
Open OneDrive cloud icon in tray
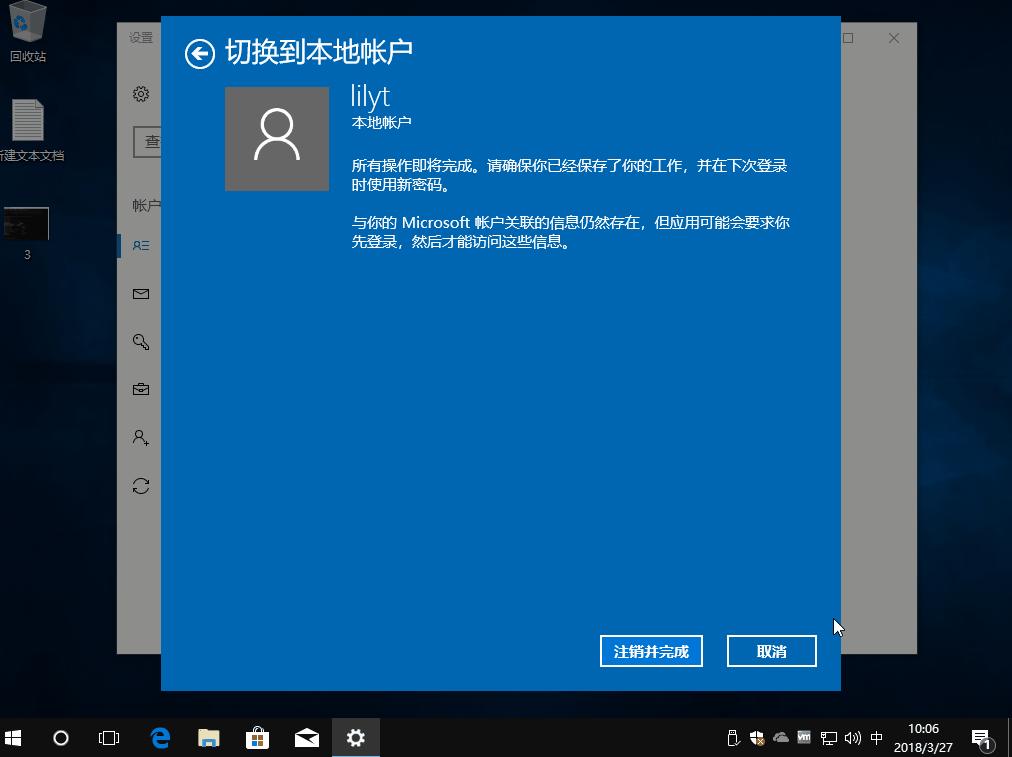click(x=779, y=738)
